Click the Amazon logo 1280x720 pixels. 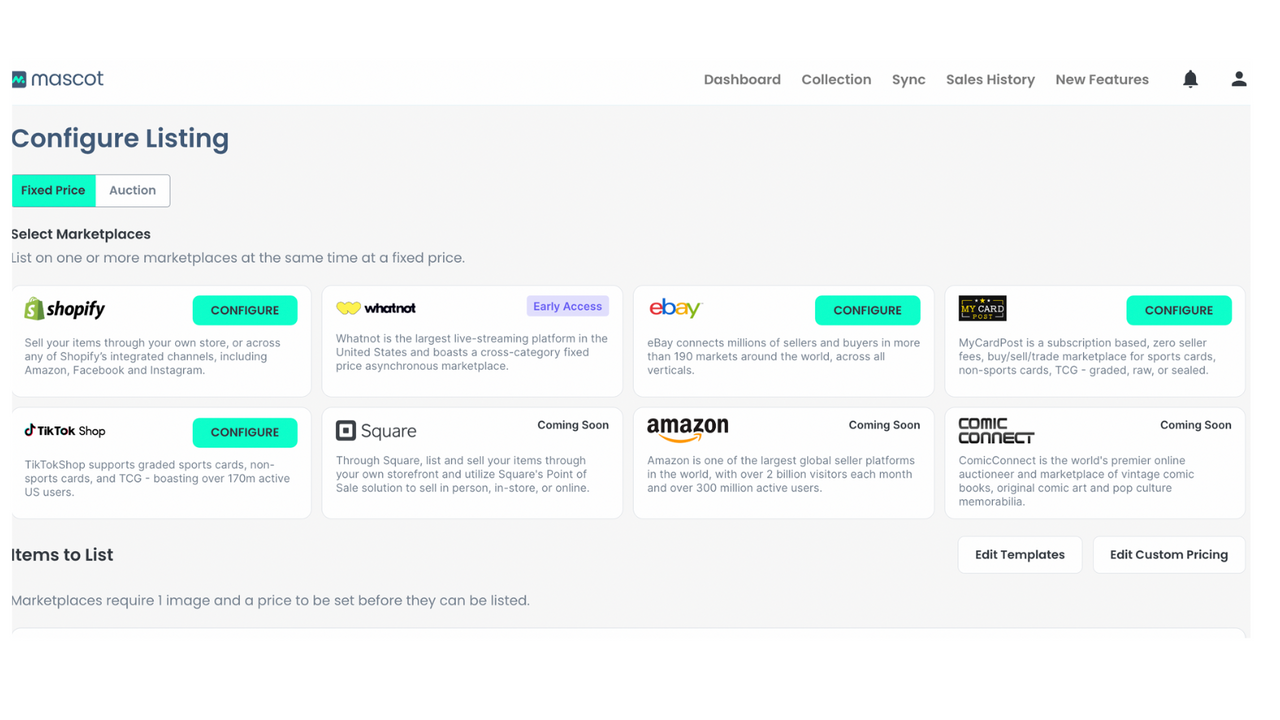pyautogui.click(x=688, y=430)
